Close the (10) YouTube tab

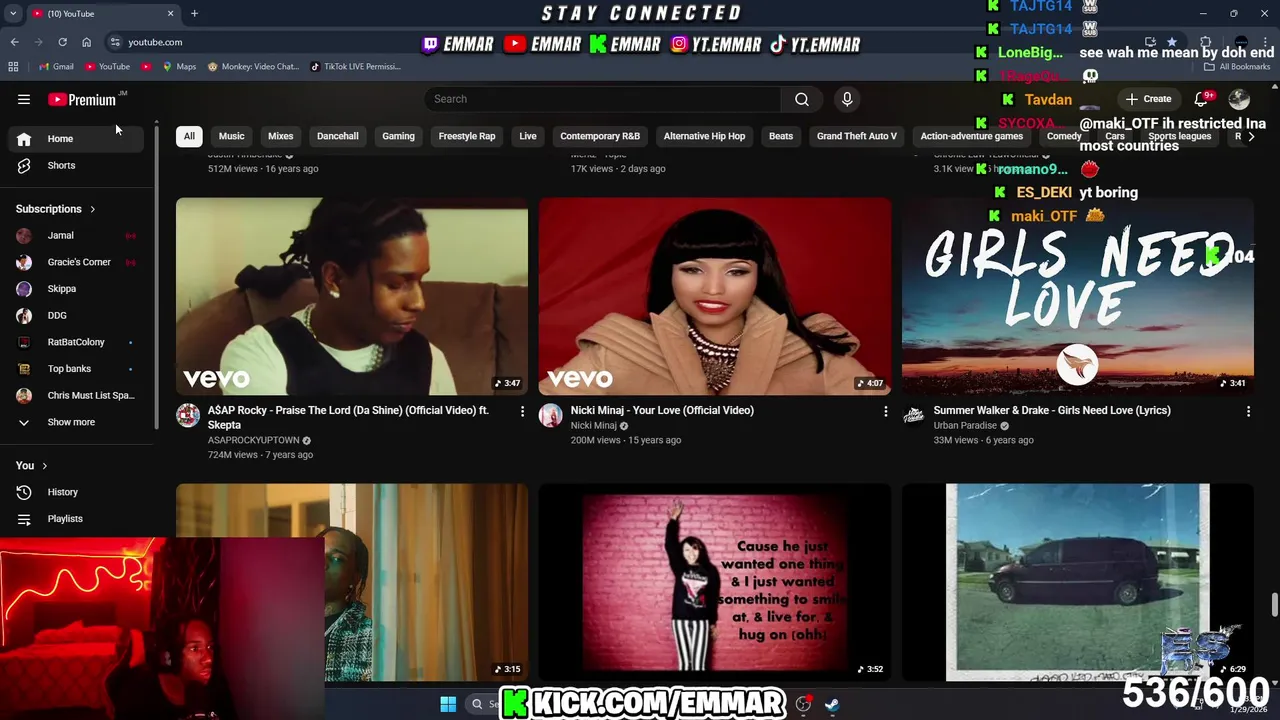pos(170,13)
